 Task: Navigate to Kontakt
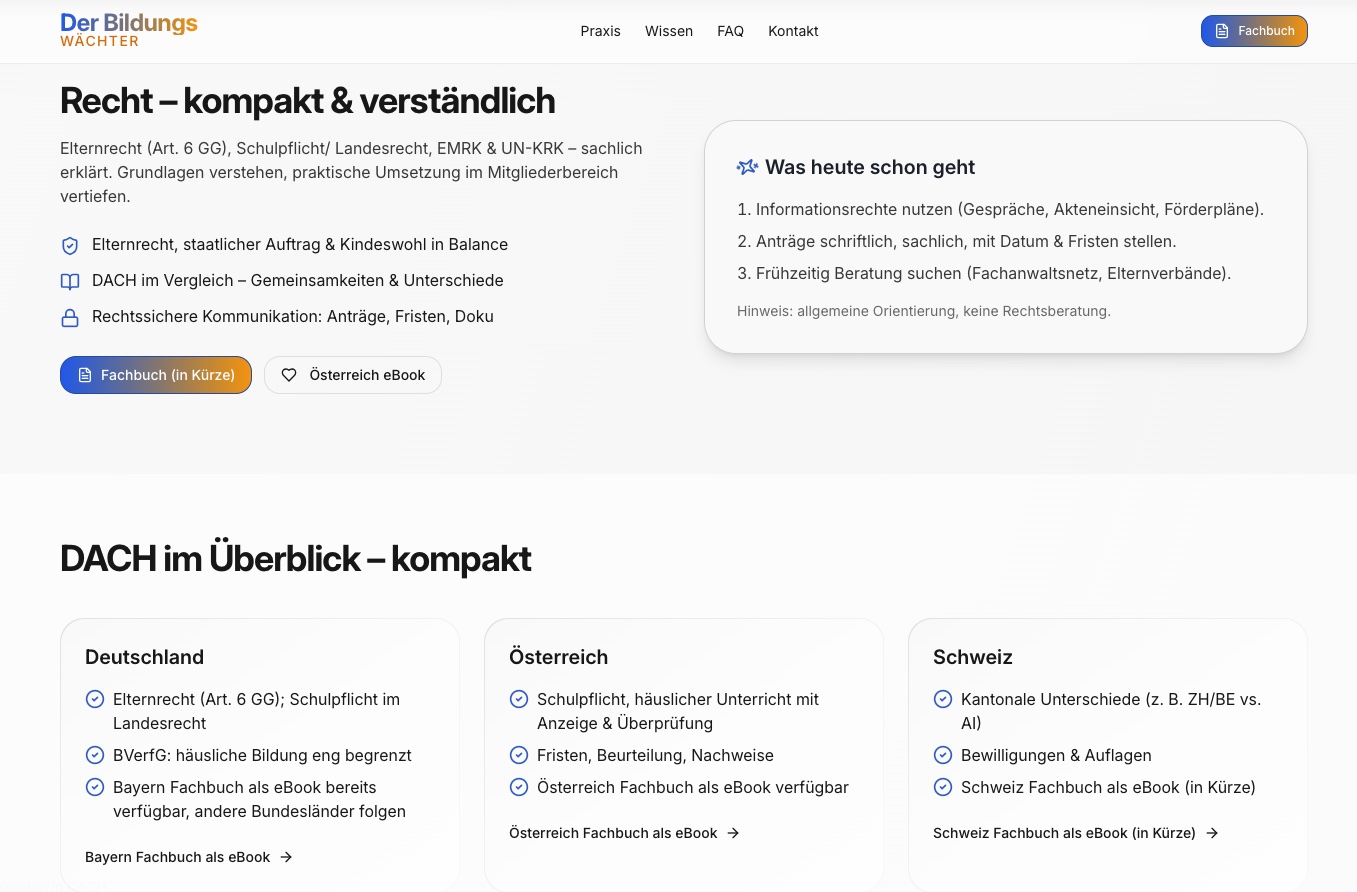point(793,31)
